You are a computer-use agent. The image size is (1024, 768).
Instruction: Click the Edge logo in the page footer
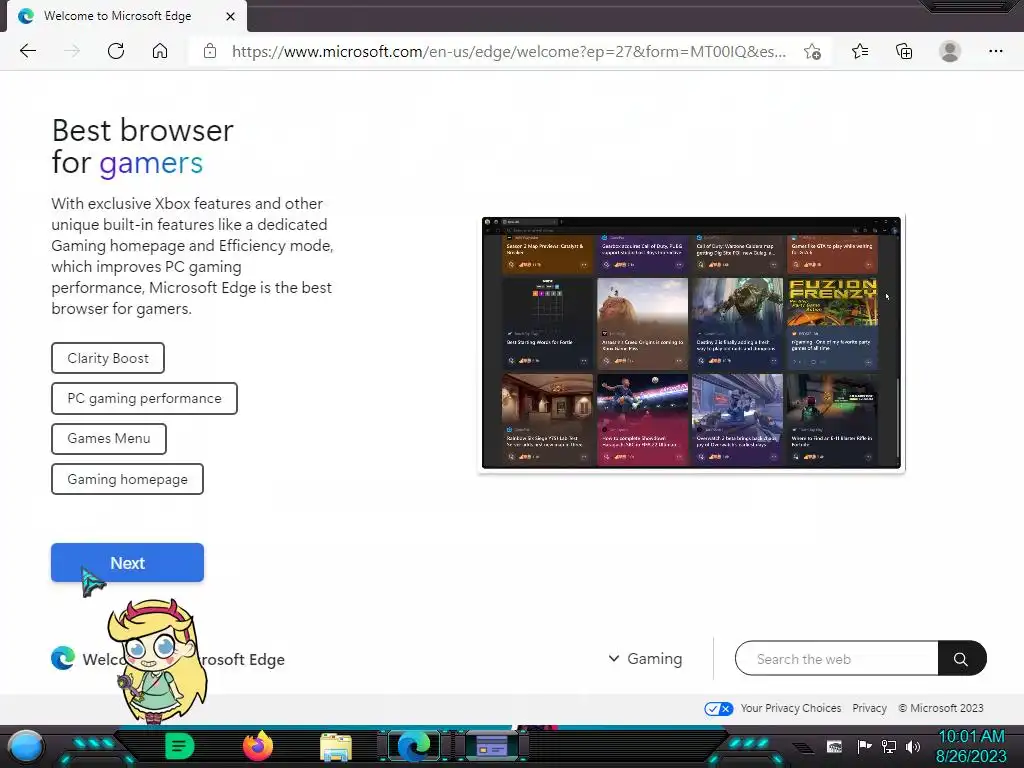pyautogui.click(x=63, y=658)
